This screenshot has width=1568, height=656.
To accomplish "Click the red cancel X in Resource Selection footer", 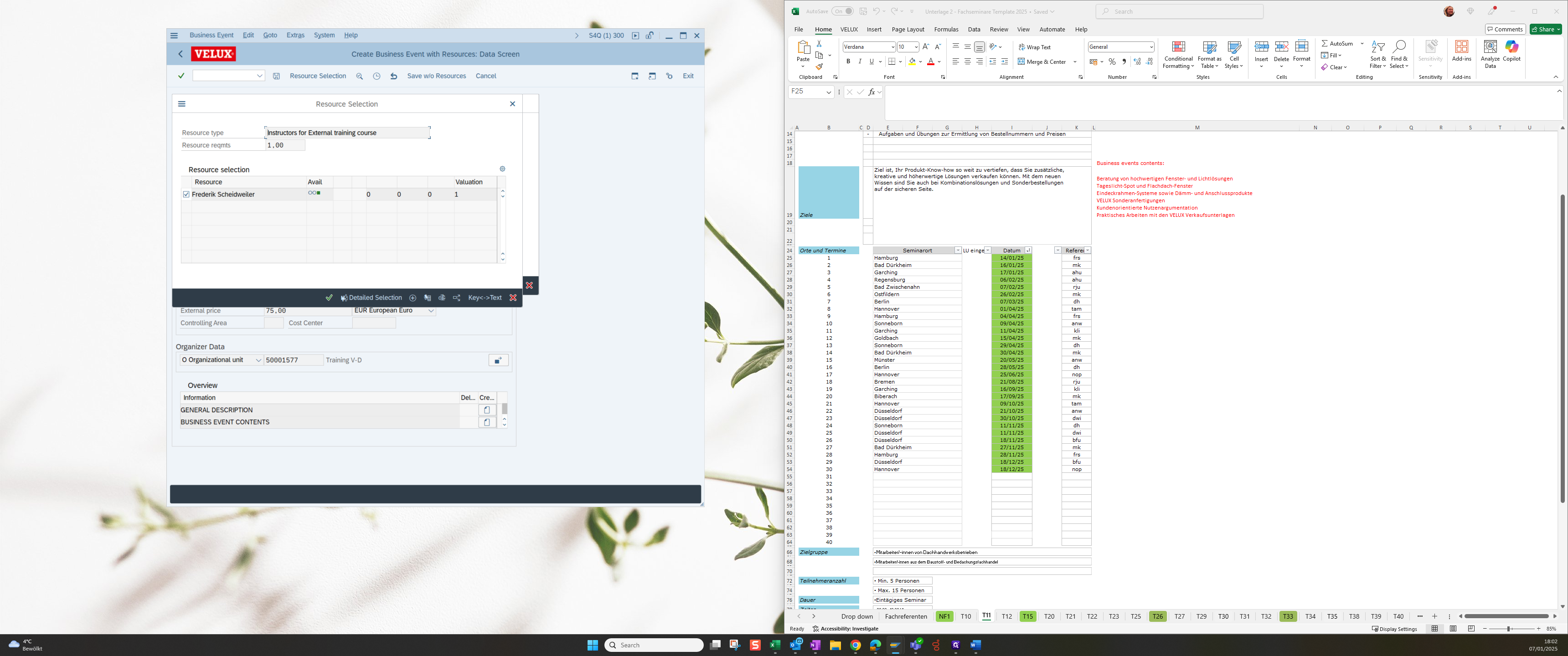I will (x=513, y=297).
